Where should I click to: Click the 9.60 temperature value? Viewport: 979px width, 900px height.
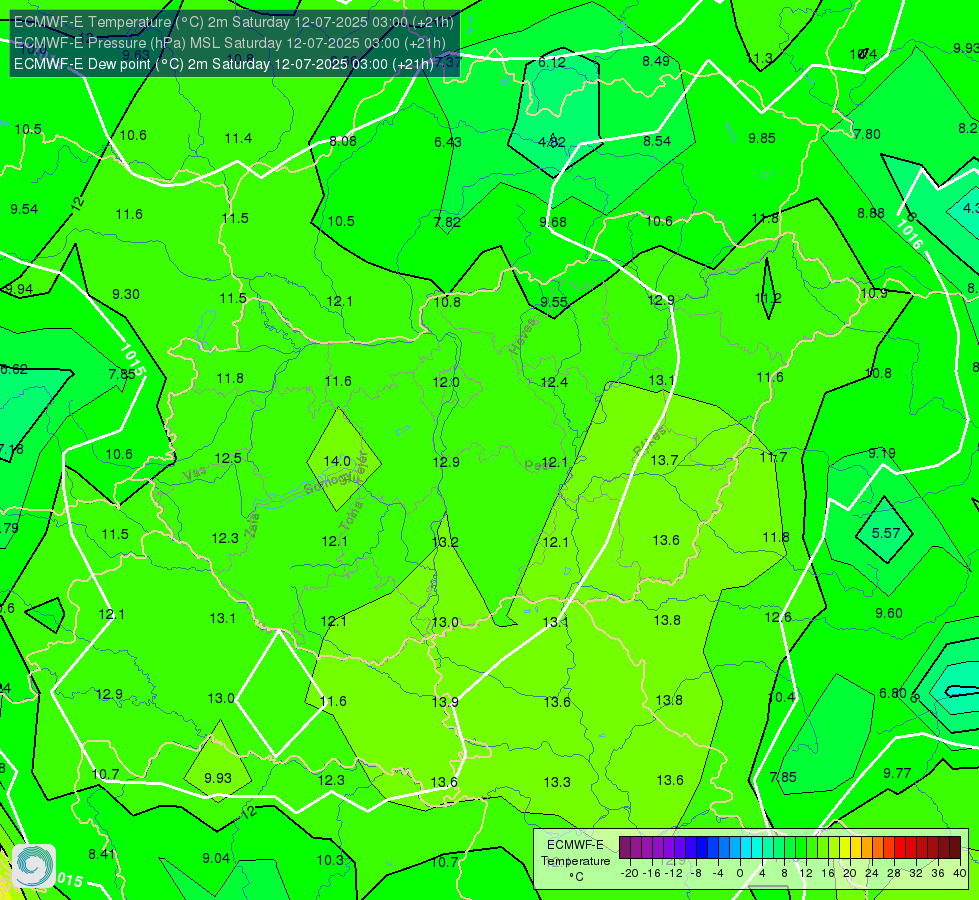[x=888, y=613]
